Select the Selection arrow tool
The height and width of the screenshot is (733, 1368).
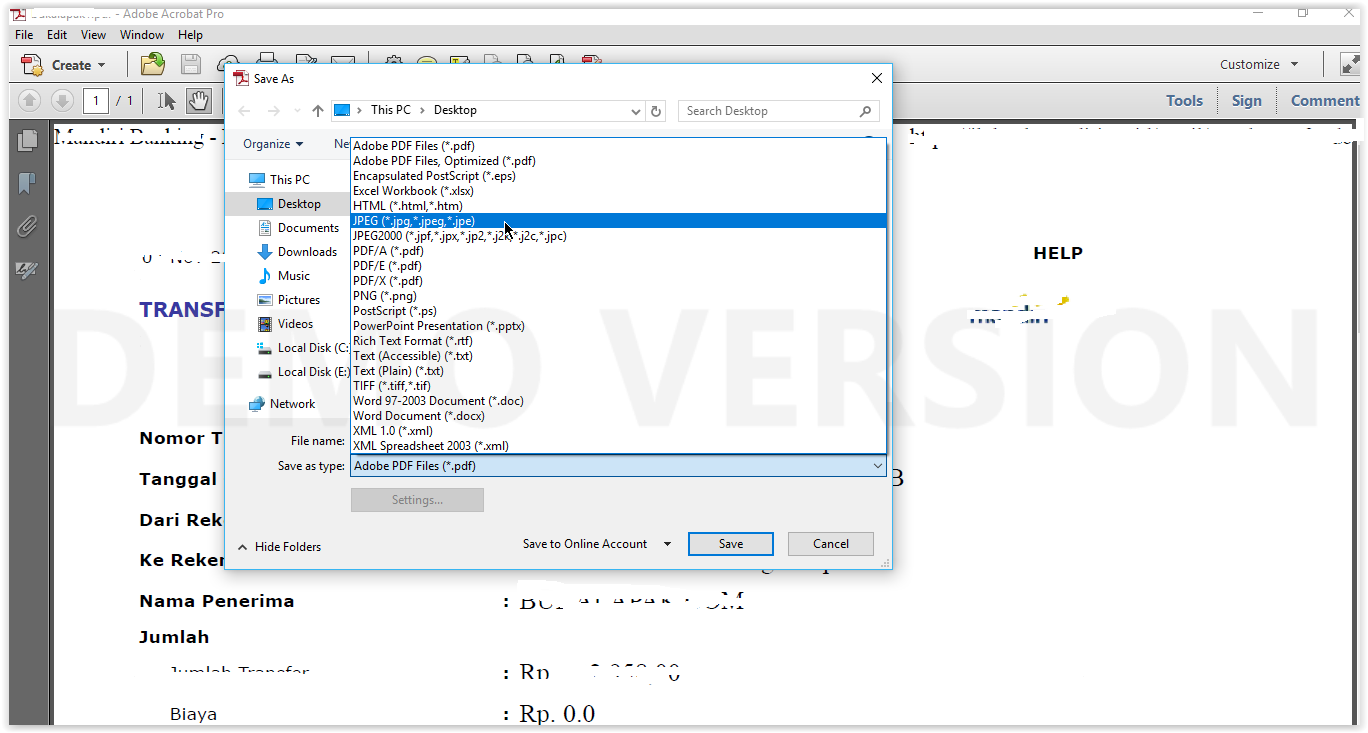click(x=168, y=100)
